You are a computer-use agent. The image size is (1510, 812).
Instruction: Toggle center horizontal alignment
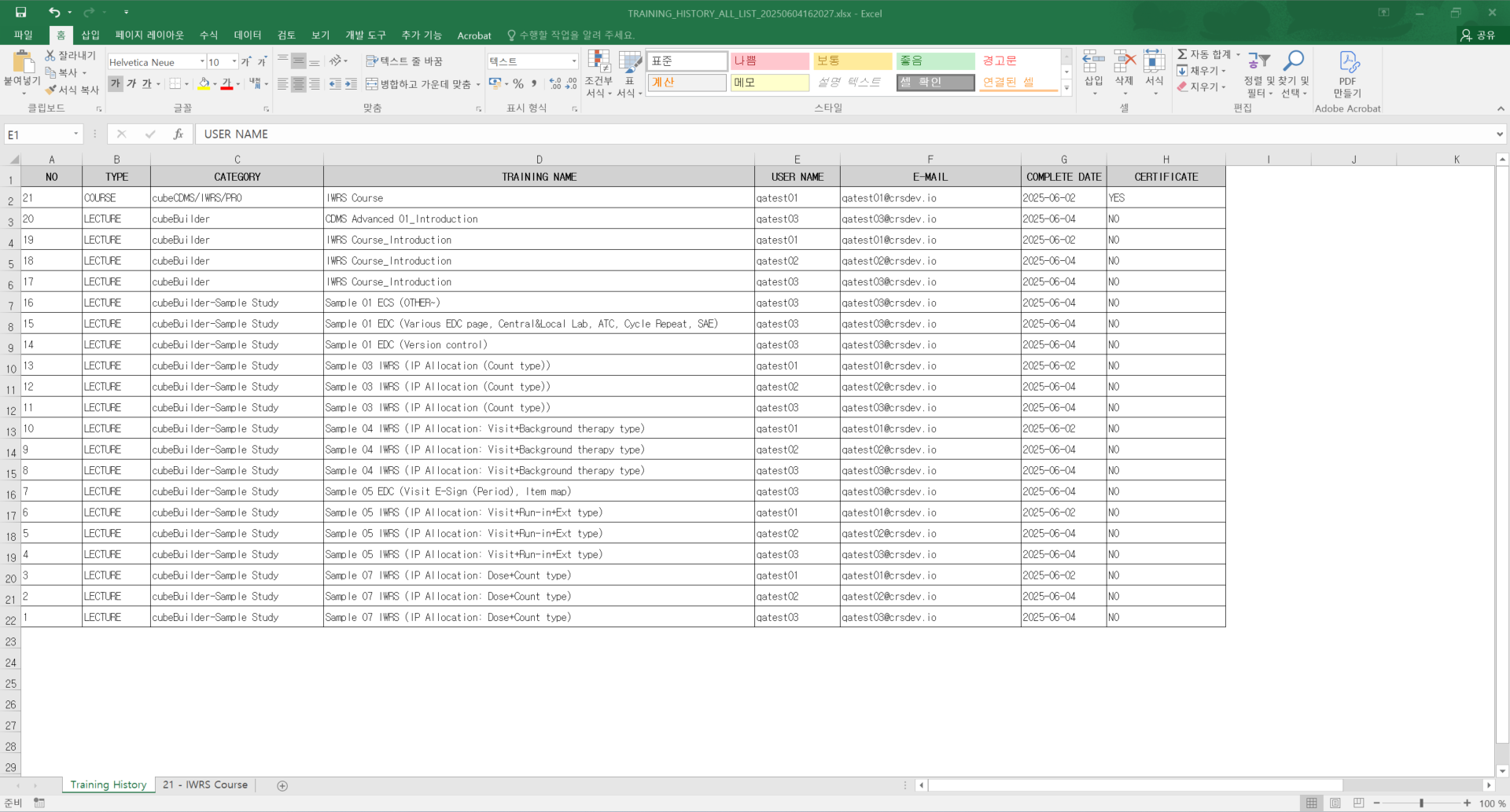pos(299,84)
